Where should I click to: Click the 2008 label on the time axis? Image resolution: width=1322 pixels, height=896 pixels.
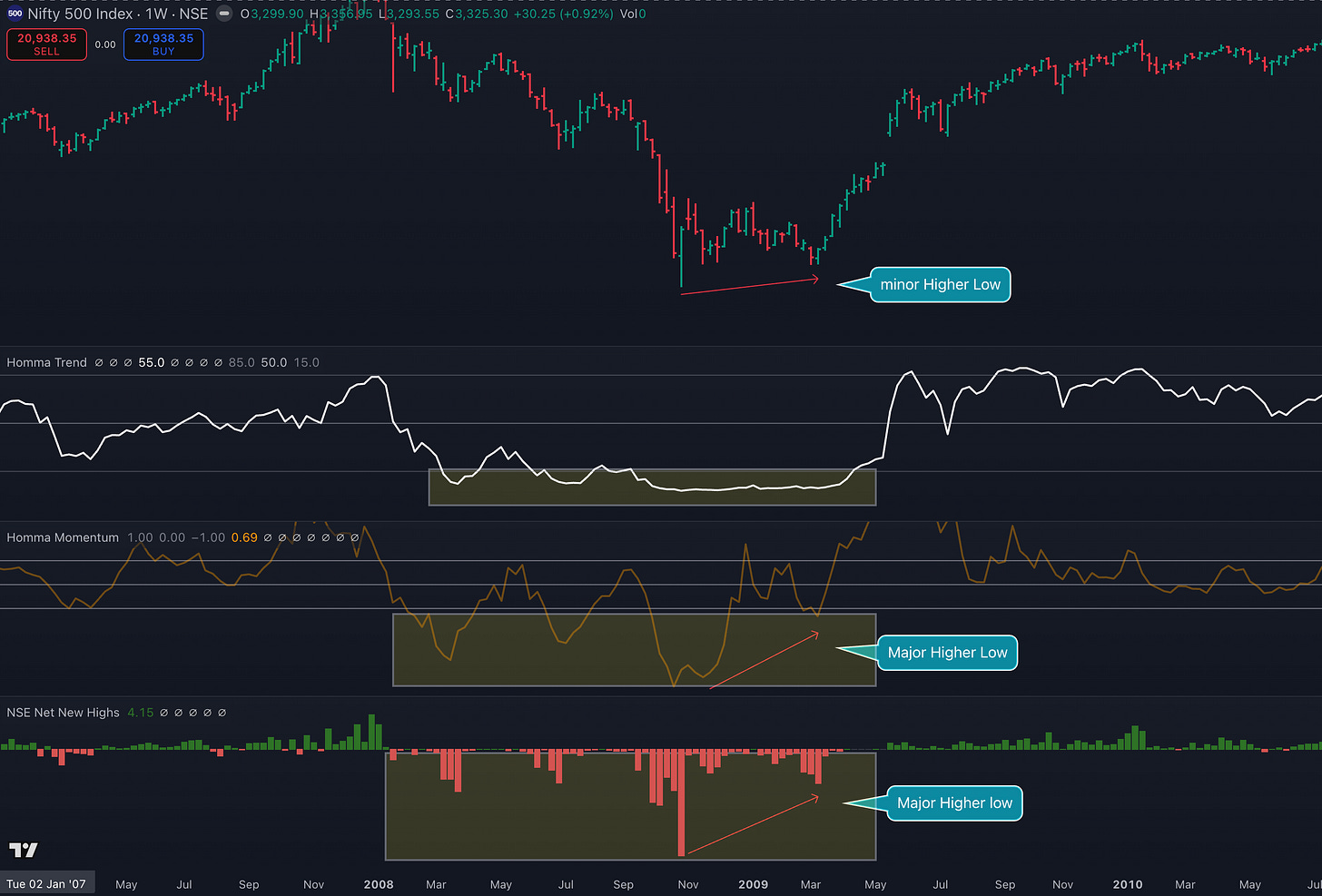379,884
